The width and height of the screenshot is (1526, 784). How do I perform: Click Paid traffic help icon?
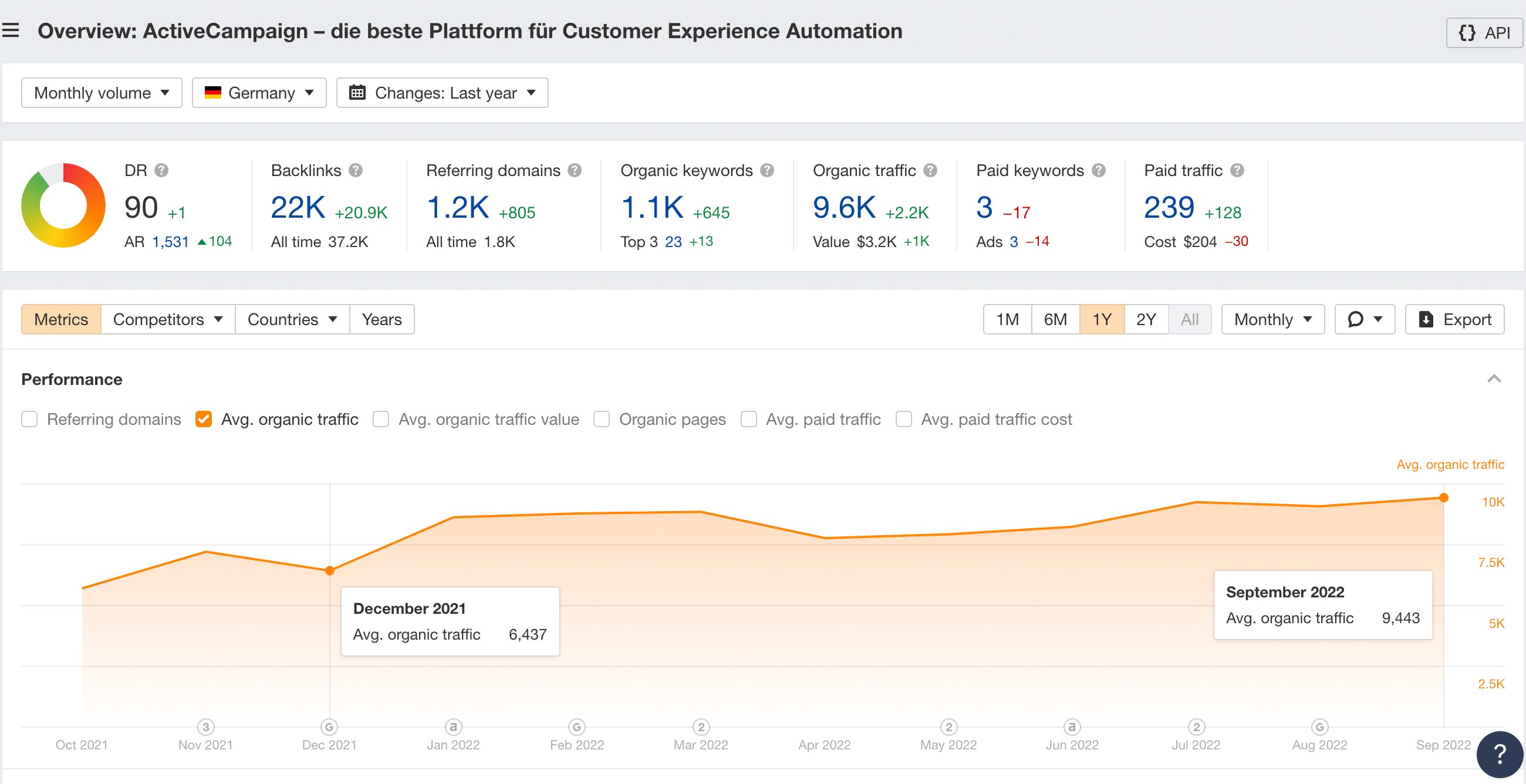point(1236,171)
